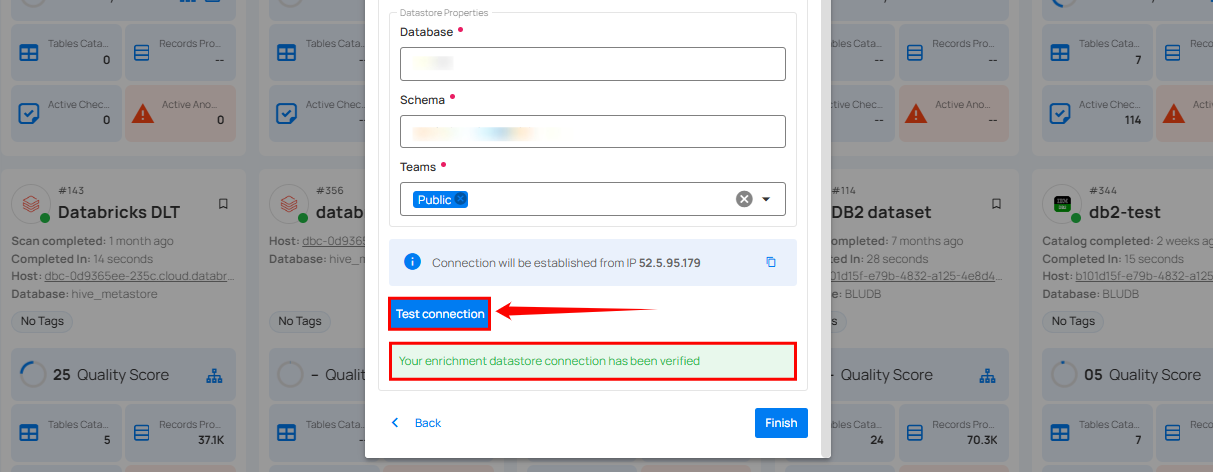Copy the connection IP address

click(771, 262)
